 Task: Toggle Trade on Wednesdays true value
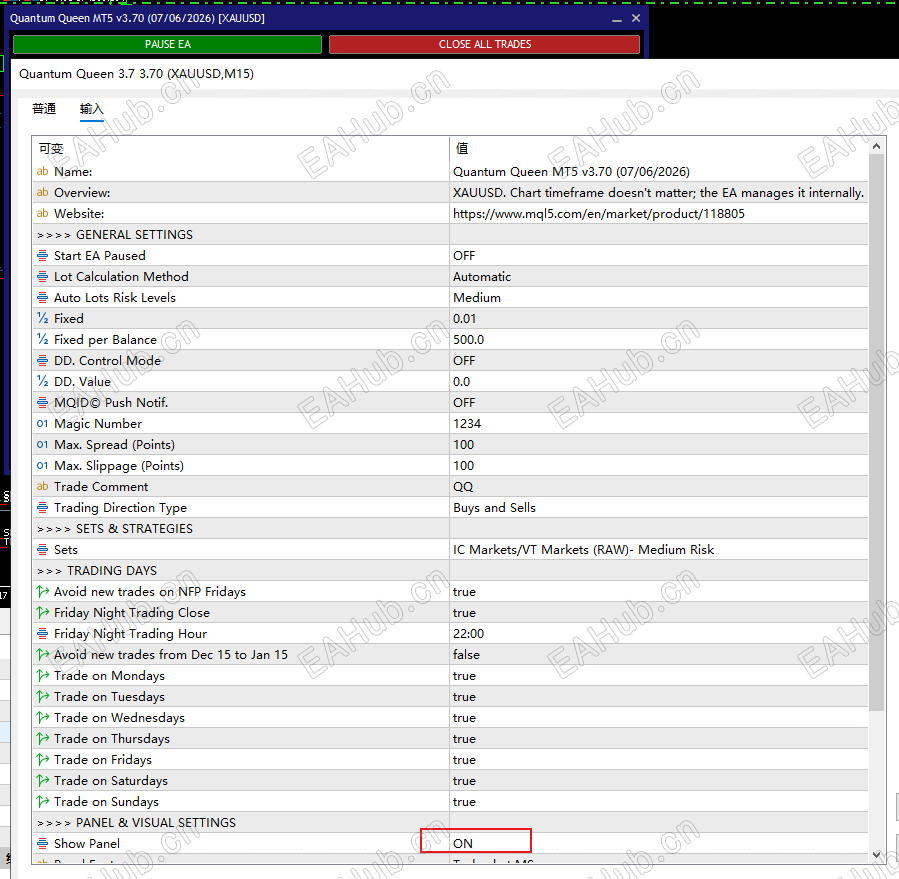(x=659, y=718)
